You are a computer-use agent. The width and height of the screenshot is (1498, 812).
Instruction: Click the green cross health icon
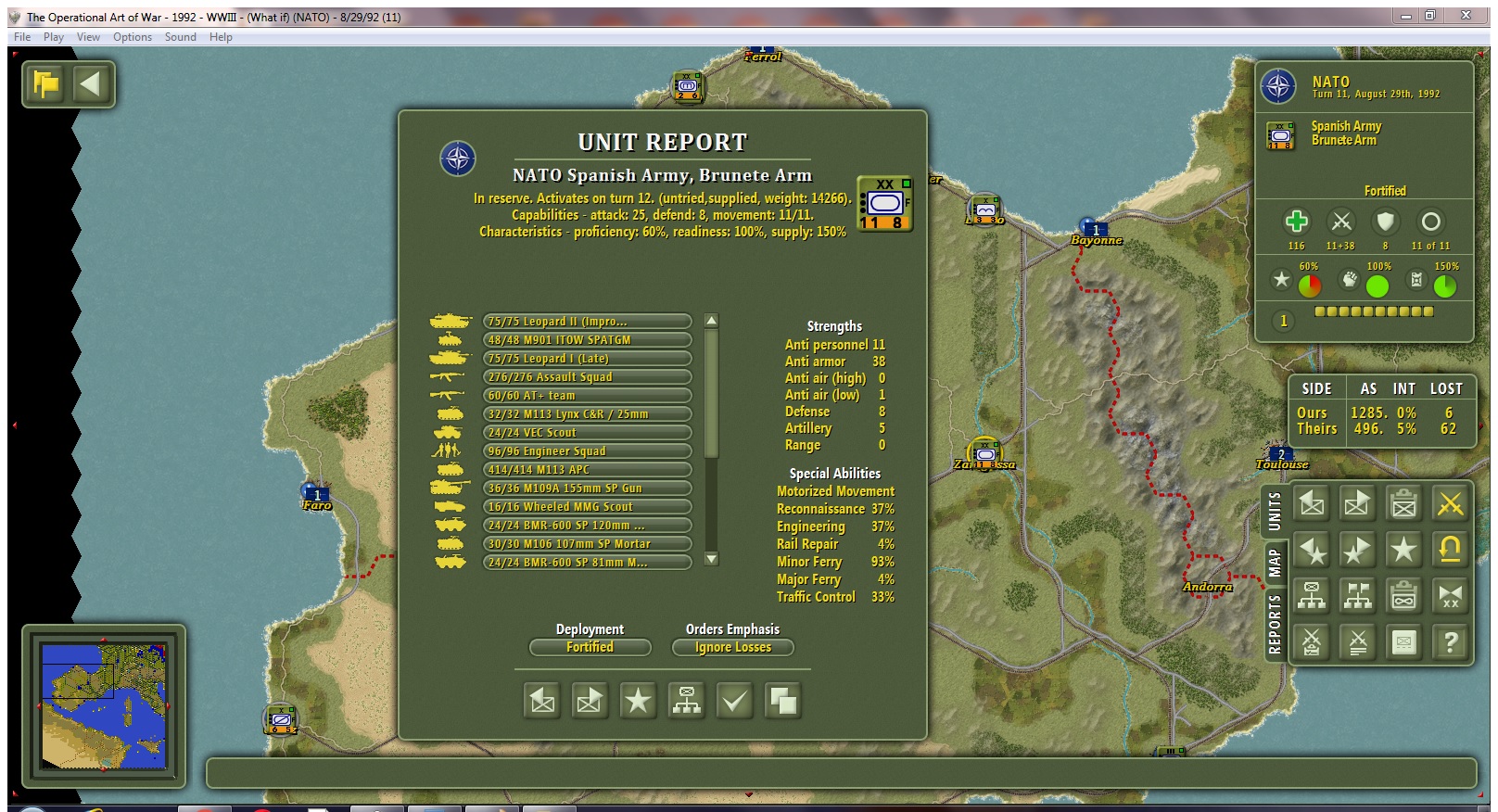point(1296,222)
